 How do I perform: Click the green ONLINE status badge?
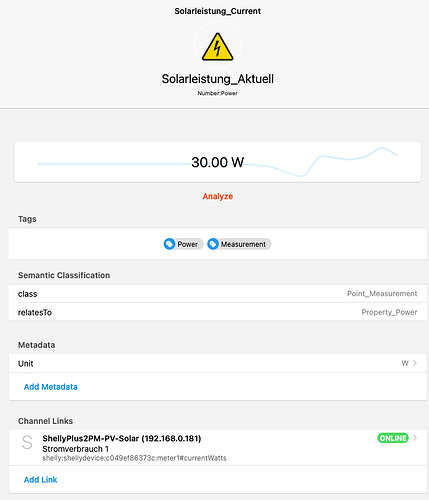point(393,438)
